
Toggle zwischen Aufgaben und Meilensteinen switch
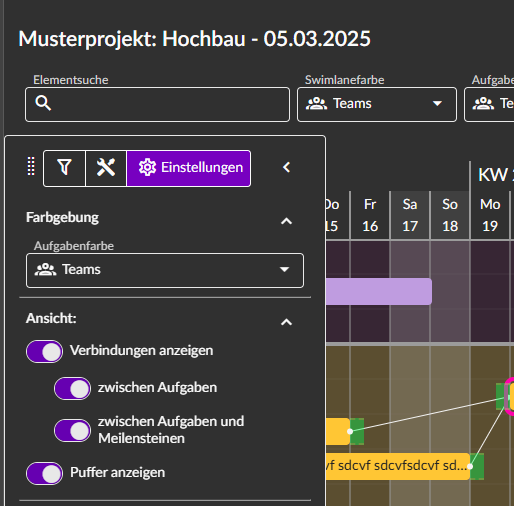(72, 430)
